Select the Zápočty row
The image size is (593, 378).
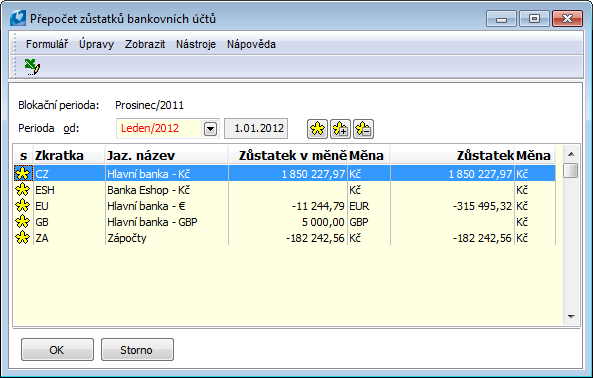[284, 238]
